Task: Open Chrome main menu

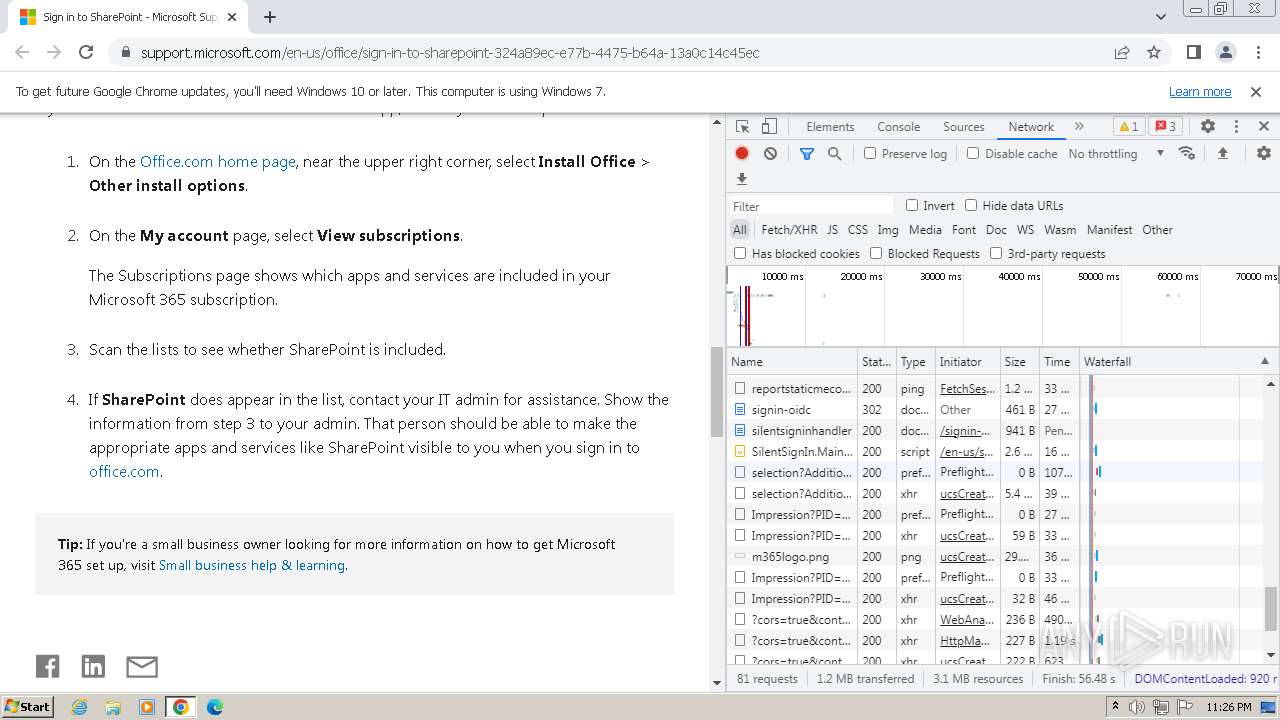Action: 1258,52
